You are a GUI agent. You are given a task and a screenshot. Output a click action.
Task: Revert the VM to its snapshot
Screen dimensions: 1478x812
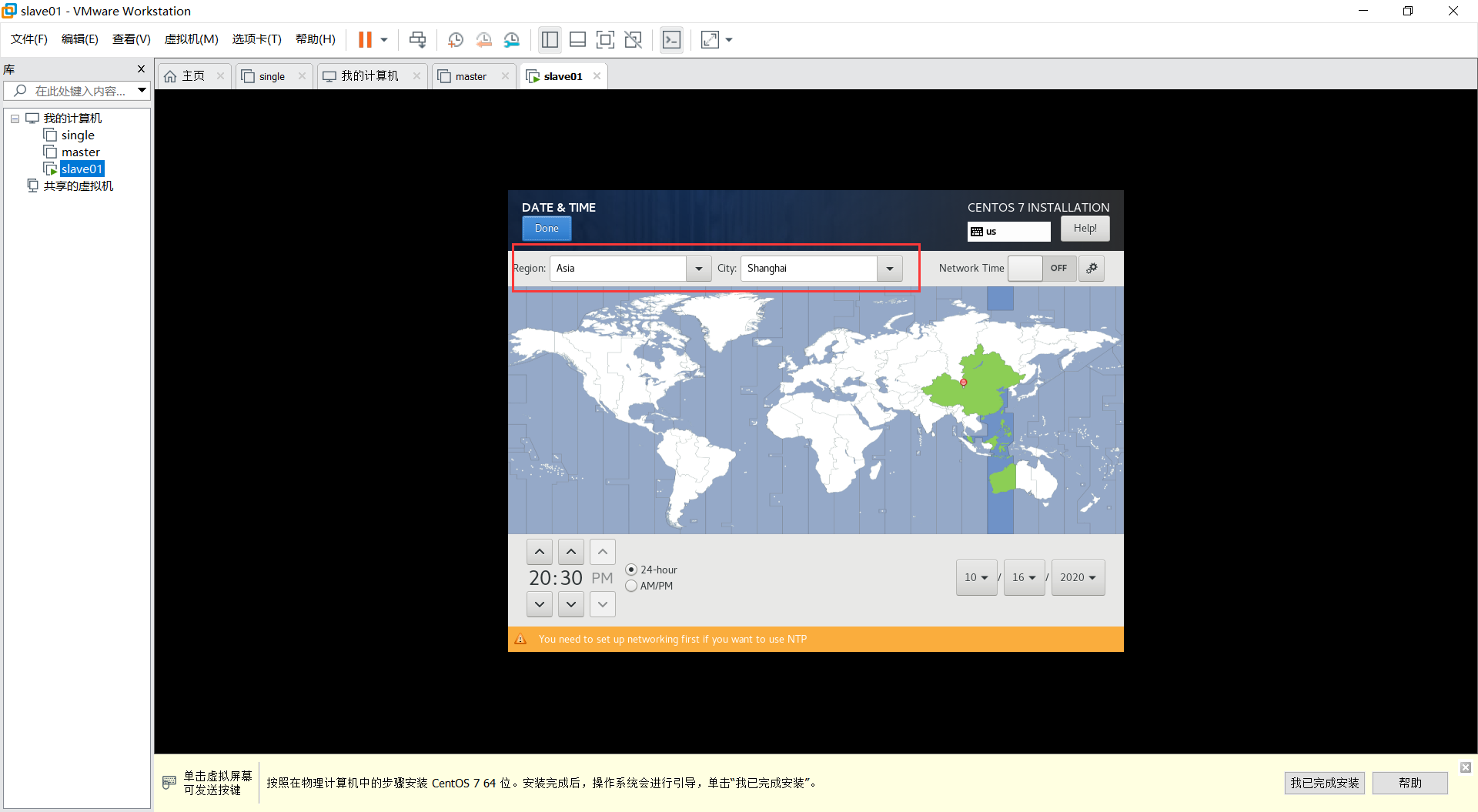pyautogui.click(x=484, y=39)
